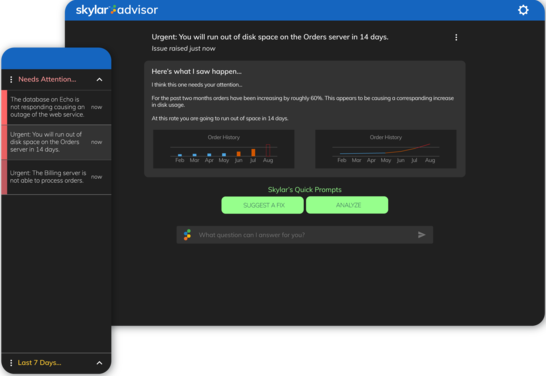The width and height of the screenshot is (546, 376).
Task: Select the Echo database outage alert
Action: (x=56, y=107)
